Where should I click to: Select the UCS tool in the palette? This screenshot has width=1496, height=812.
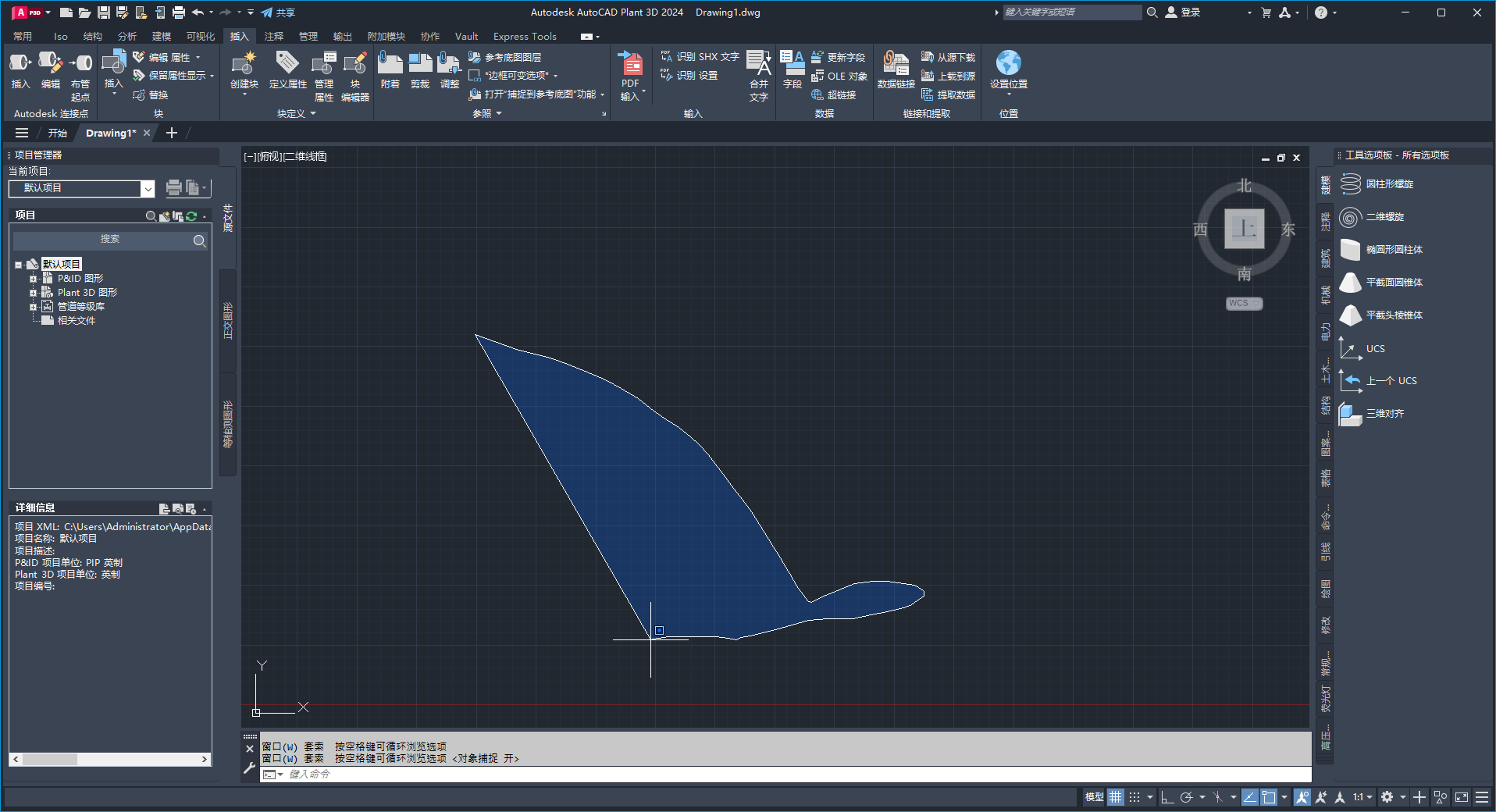click(x=1362, y=348)
